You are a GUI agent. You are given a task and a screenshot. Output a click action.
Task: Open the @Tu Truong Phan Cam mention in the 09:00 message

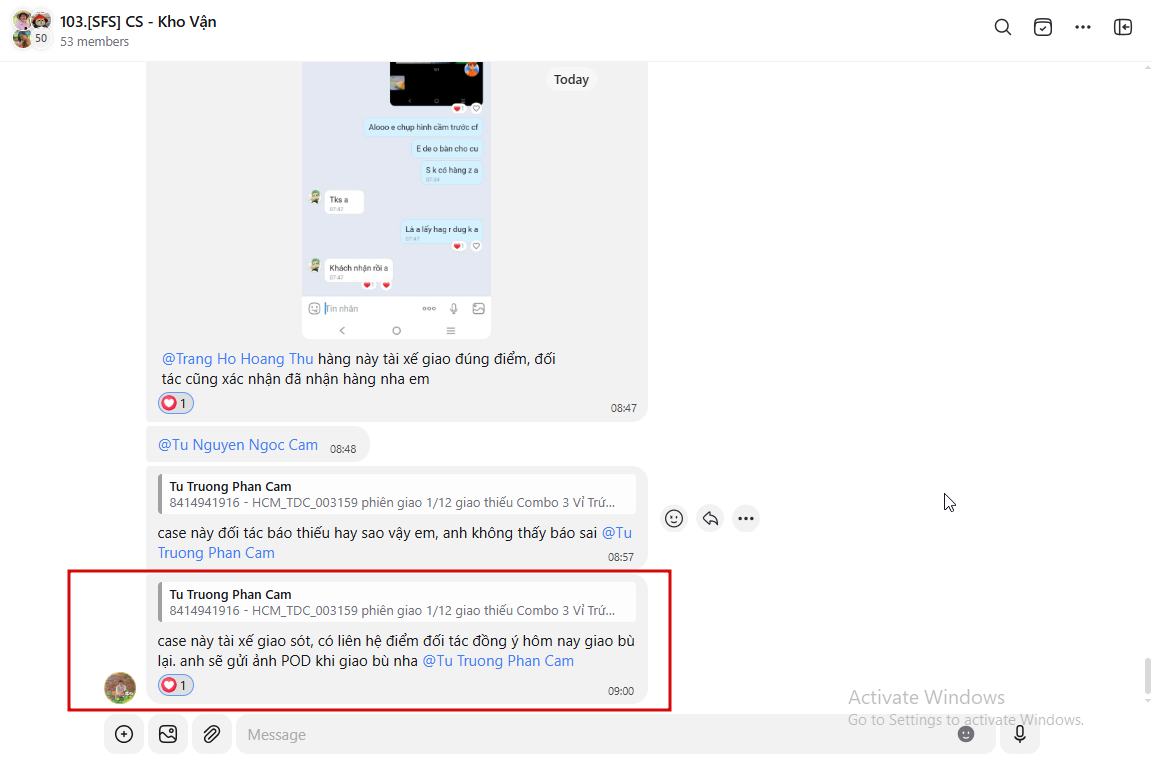[x=498, y=661]
